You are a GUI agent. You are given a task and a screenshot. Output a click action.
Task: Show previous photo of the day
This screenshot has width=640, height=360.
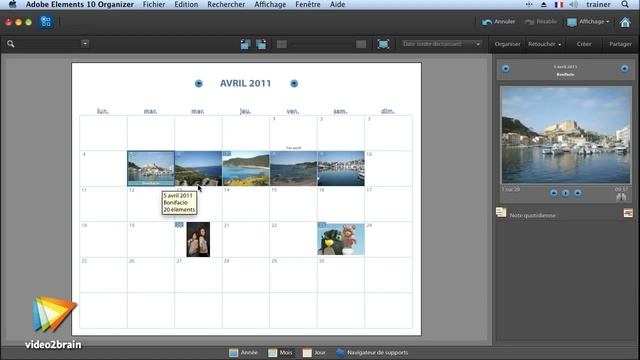[x=553, y=193]
